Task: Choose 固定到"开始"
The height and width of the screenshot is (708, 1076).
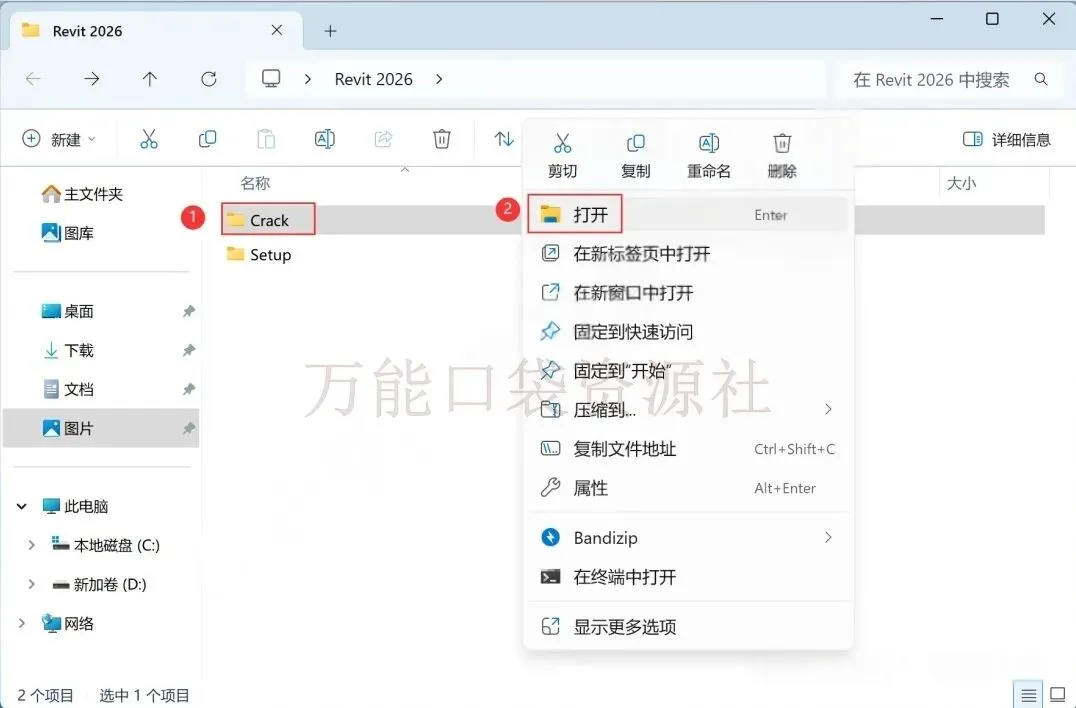Action: [x=688, y=371]
